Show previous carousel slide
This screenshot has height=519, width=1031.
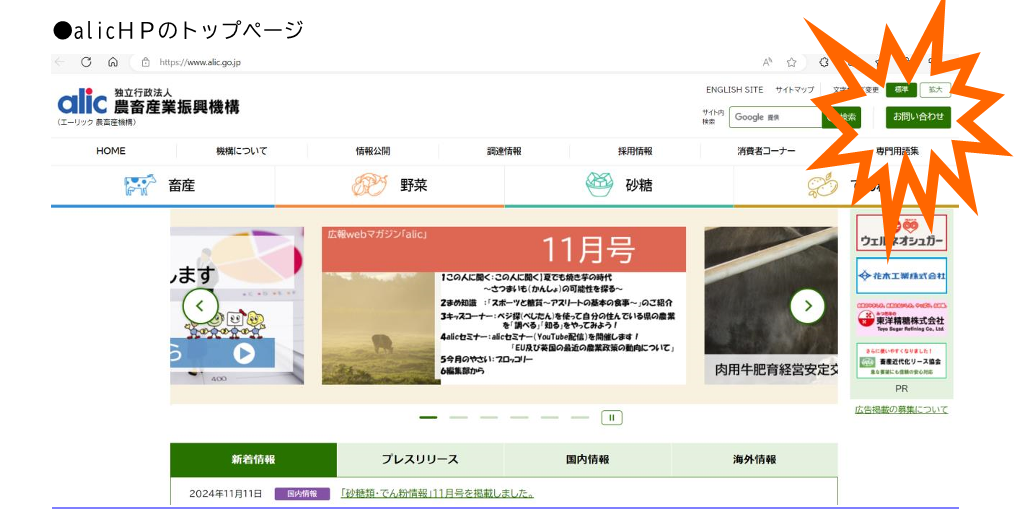pyautogui.click(x=200, y=306)
